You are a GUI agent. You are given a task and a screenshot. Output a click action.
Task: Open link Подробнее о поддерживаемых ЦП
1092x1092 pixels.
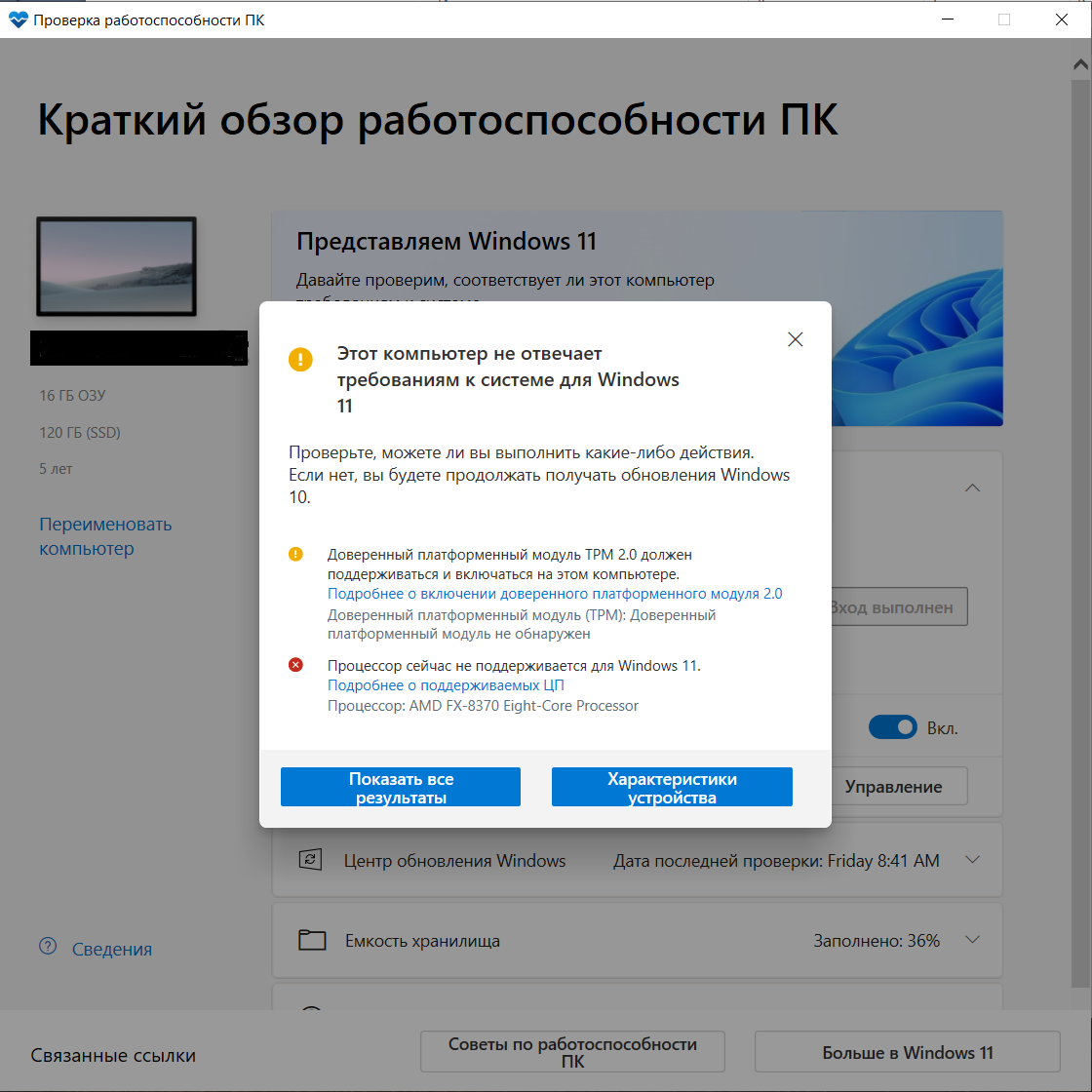coord(446,685)
